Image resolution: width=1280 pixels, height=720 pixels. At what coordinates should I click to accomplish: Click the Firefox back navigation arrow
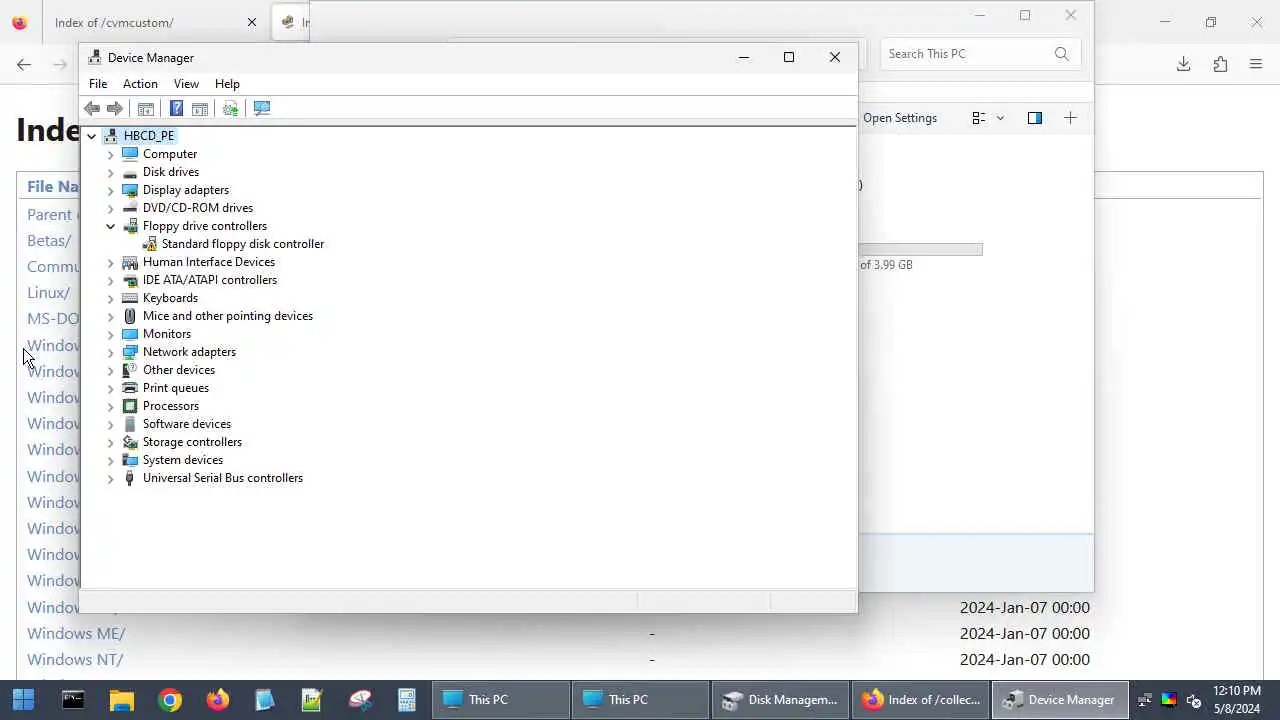[x=24, y=64]
